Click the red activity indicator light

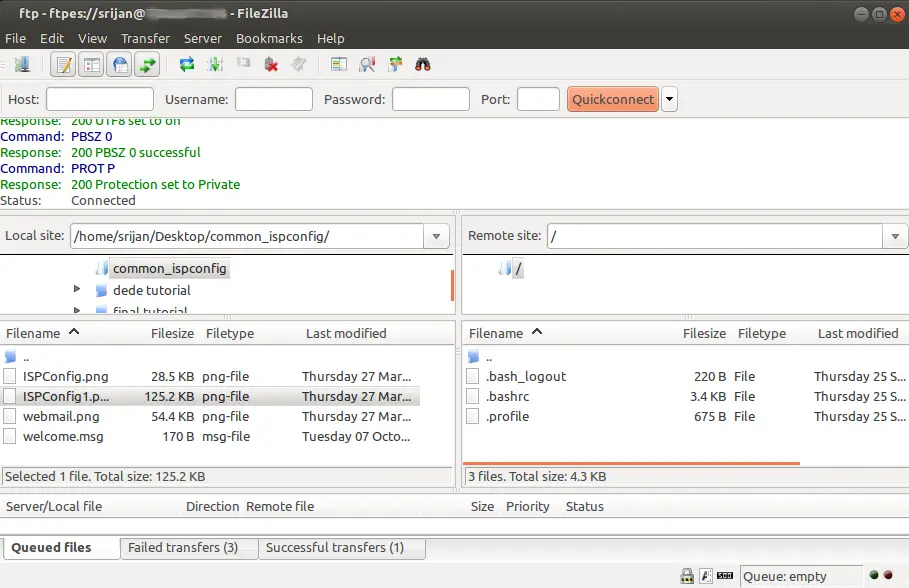[888, 575]
